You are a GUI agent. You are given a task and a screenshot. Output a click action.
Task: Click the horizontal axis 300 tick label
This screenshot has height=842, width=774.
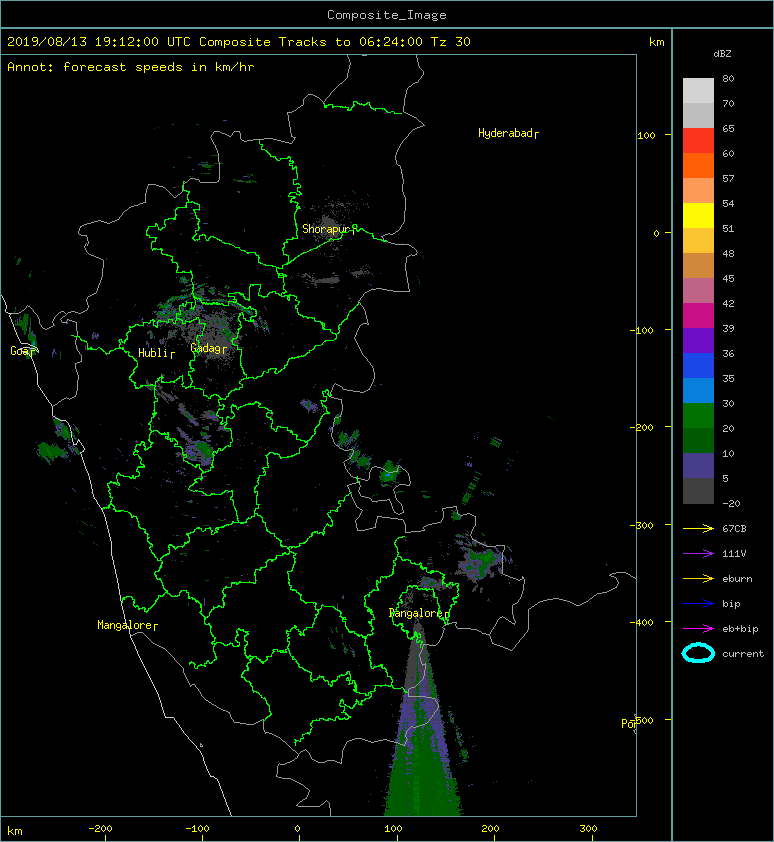pyautogui.click(x=588, y=829)
